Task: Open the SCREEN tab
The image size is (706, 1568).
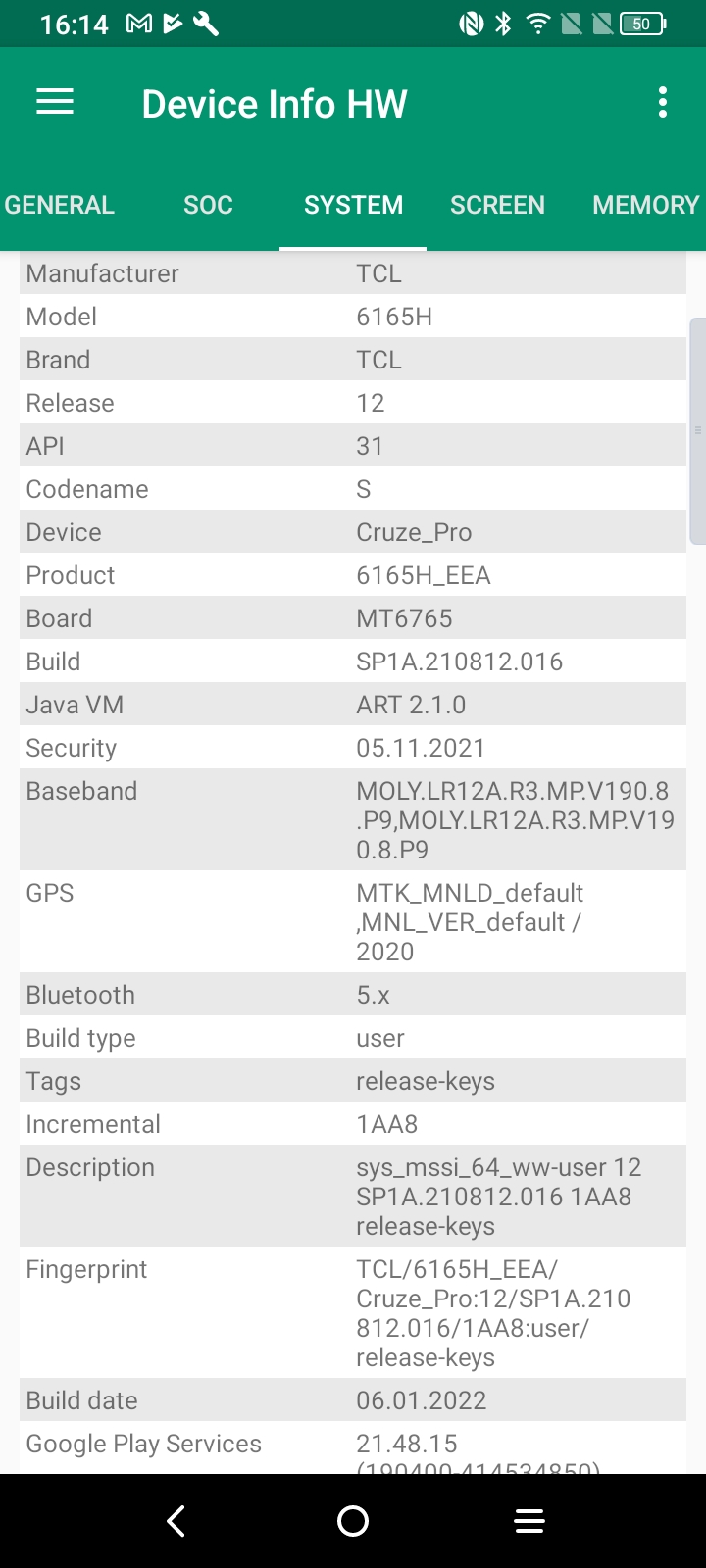Action: click(x=497, y=205)
